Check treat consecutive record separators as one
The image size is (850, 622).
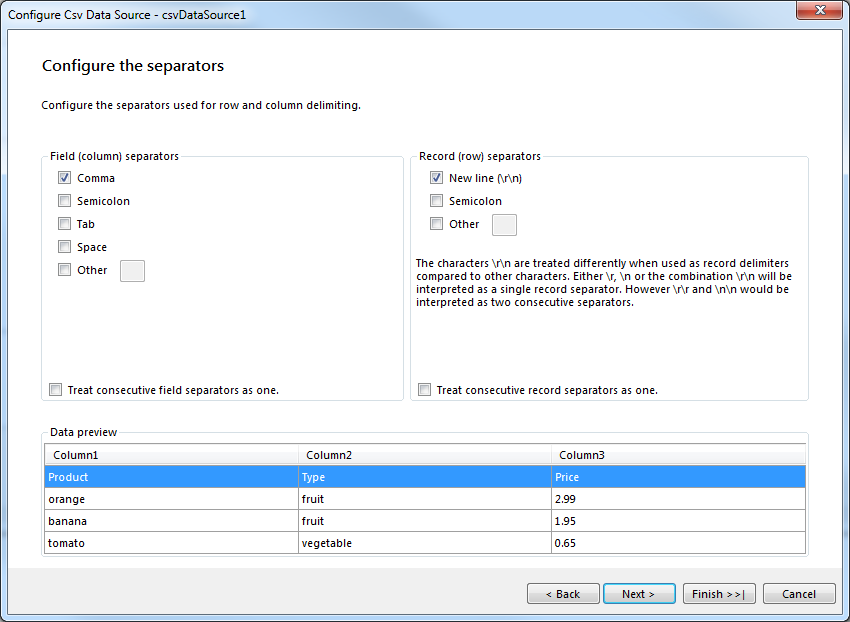pyautogui.click(x=424, y=389)
